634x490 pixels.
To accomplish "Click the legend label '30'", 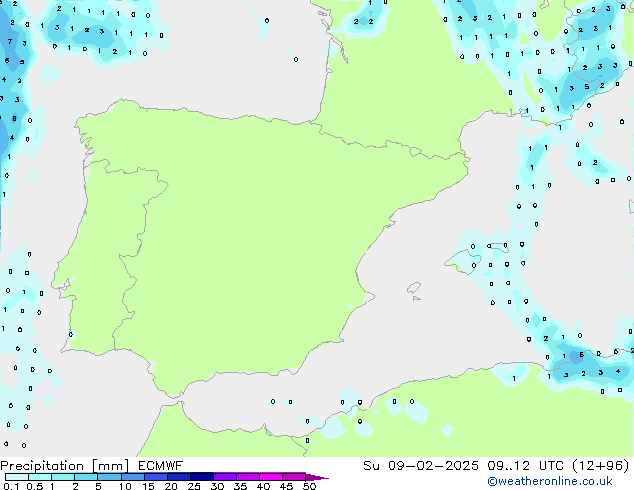I will [x=217, y=486].
